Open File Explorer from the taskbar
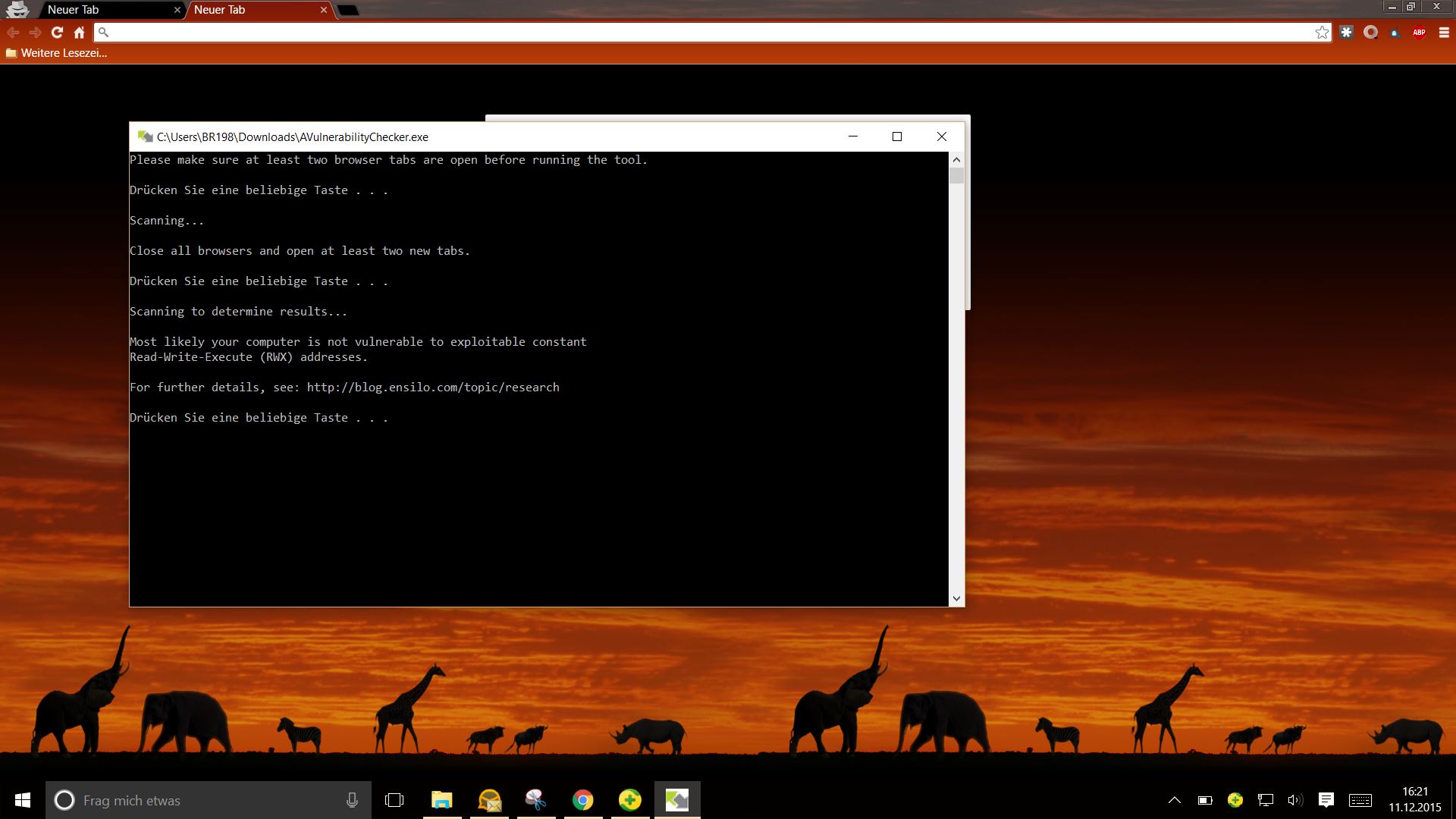 [x=441, y=800]
